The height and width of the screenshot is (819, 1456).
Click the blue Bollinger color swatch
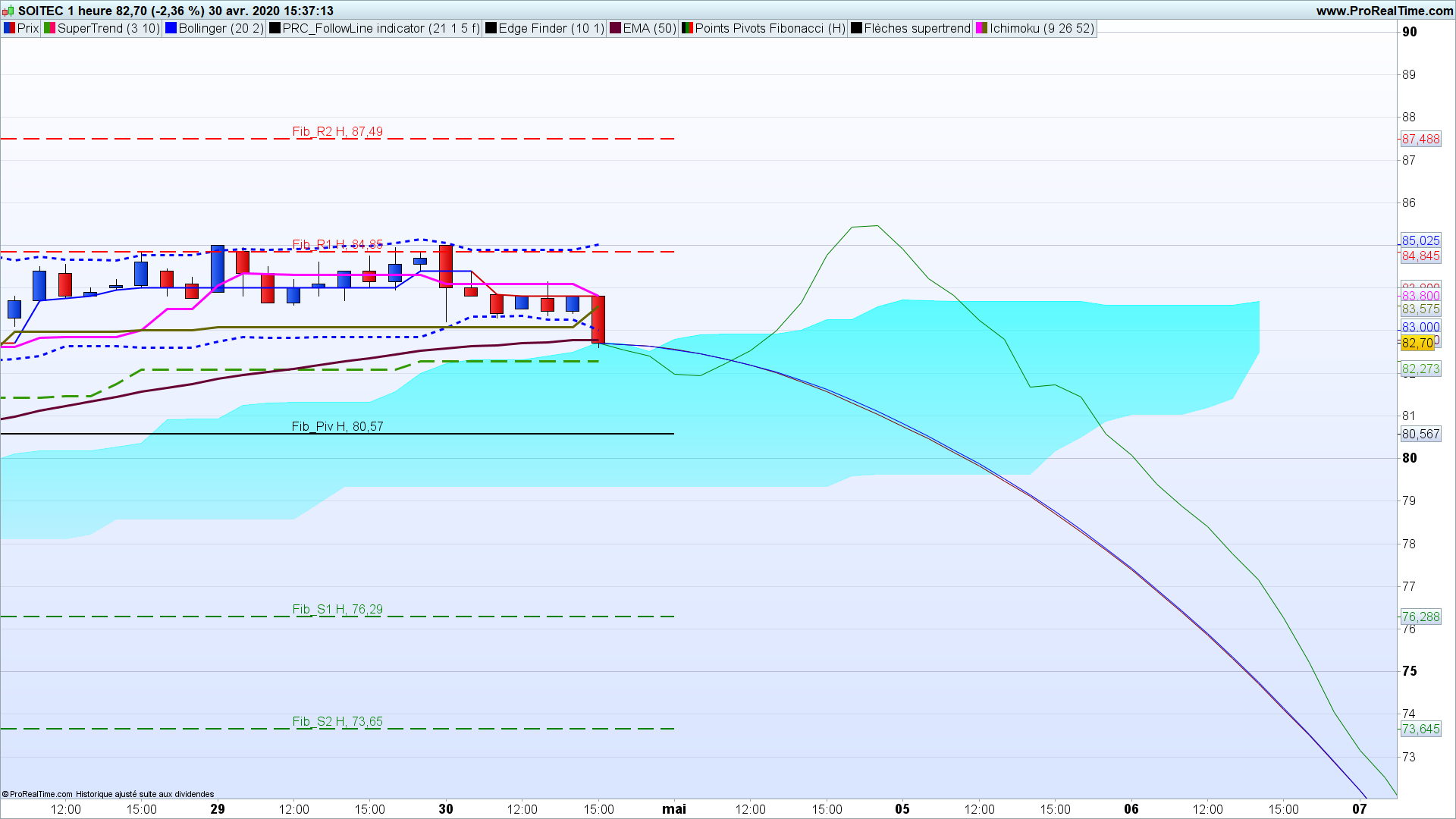click(171, 28)
